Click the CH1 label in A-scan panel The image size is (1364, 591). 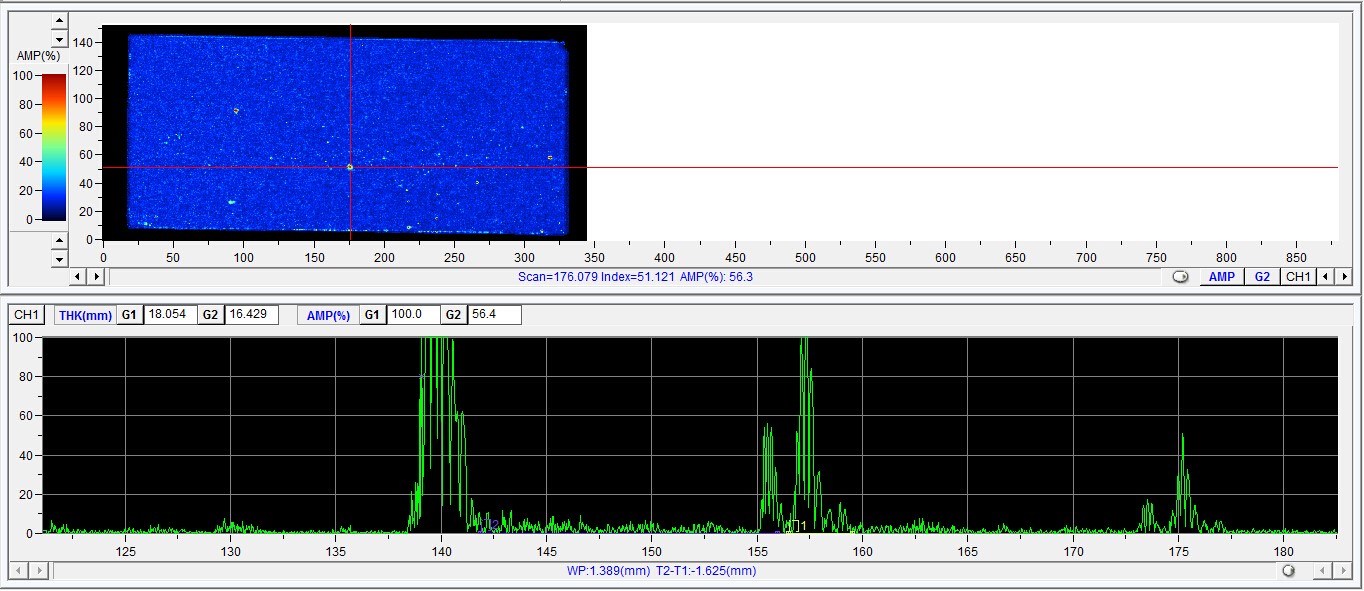[x=26, y=316]
